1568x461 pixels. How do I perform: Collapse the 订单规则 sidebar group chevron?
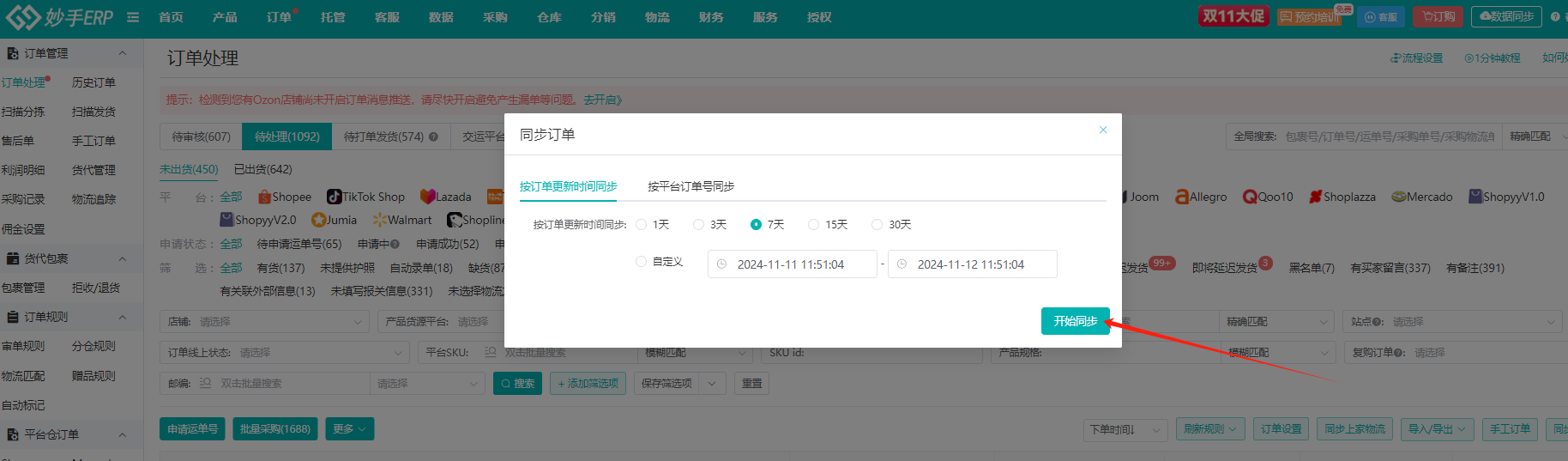tap(123, 317)
